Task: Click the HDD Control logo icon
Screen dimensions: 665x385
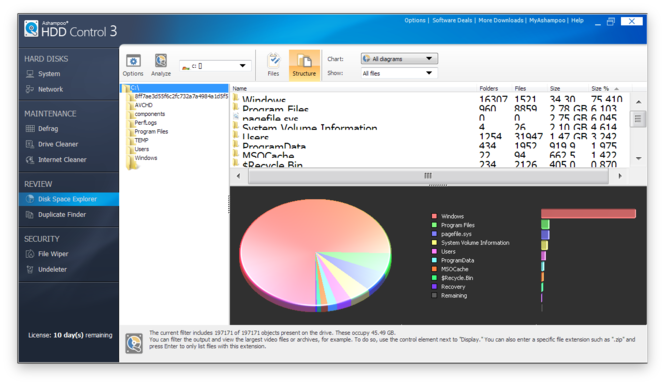Action: 31,28
